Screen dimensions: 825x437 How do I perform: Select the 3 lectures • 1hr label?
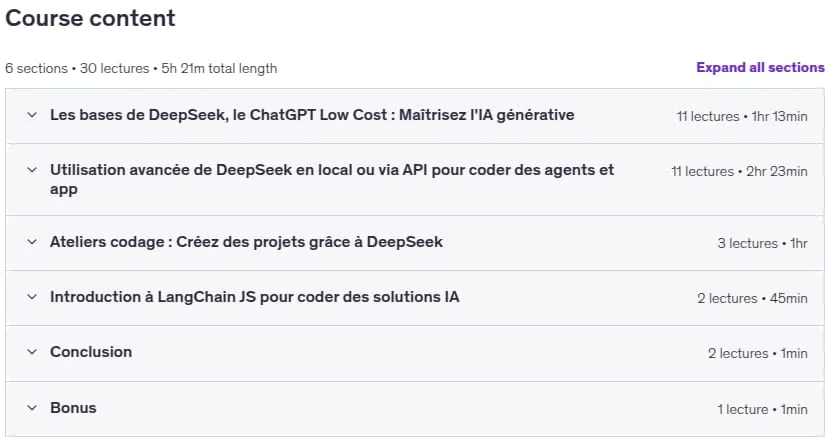tap(762, 243)
